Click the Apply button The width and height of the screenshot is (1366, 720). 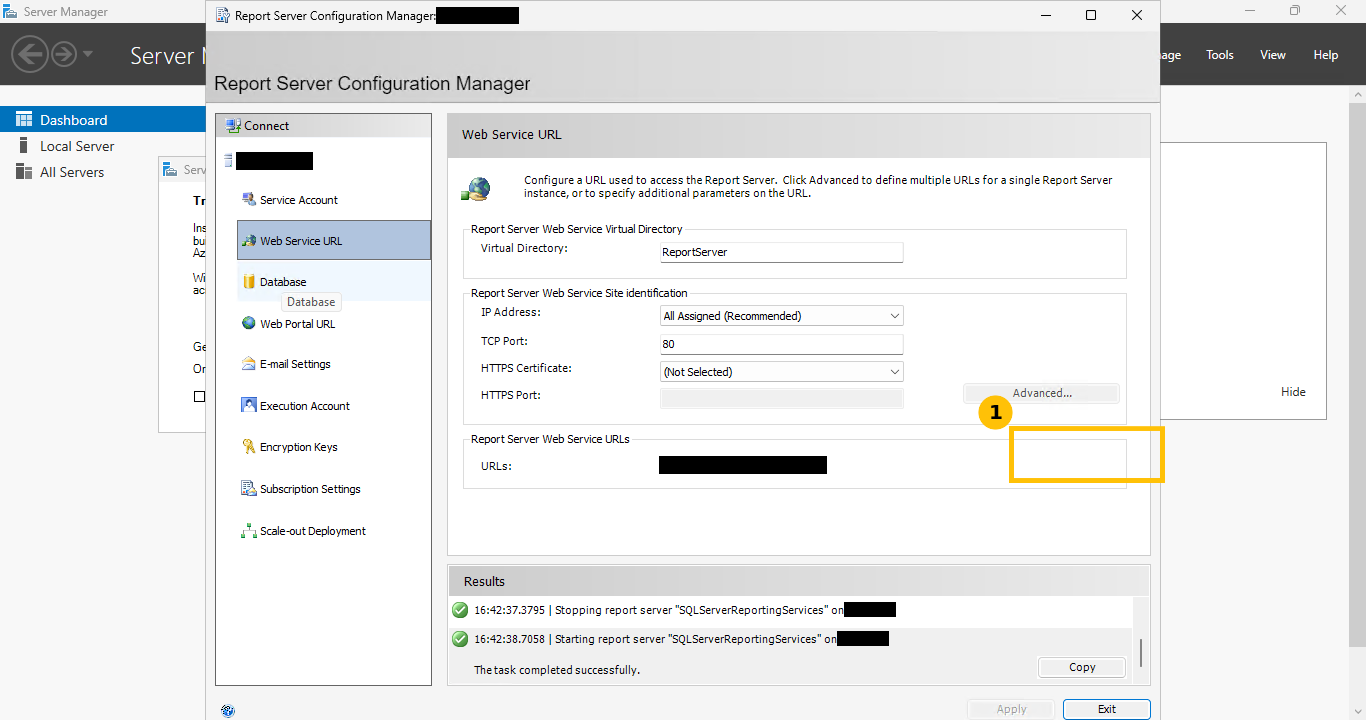pos(1011,709)
